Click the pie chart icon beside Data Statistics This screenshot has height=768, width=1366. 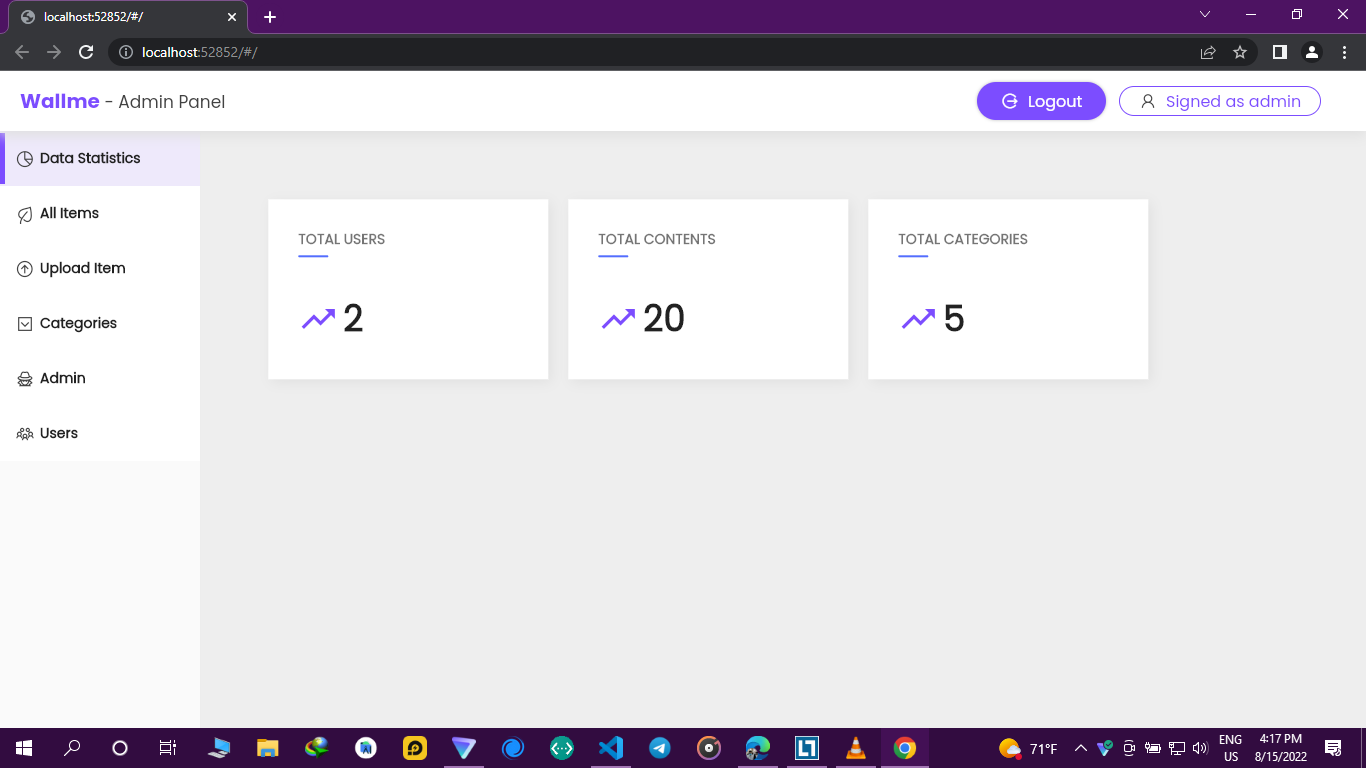(x=25, y=159)
